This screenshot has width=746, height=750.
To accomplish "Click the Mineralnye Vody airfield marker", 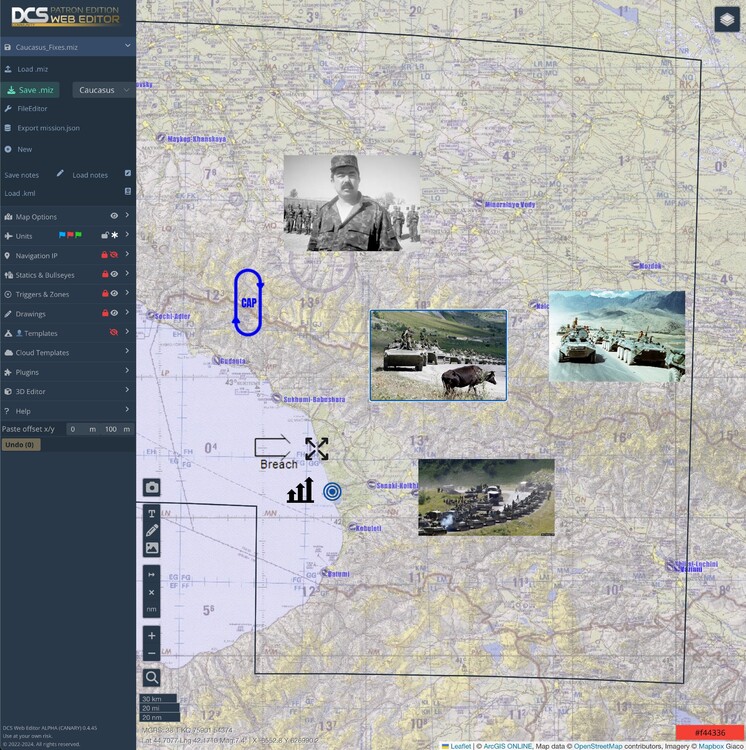I will coord(479,204).
